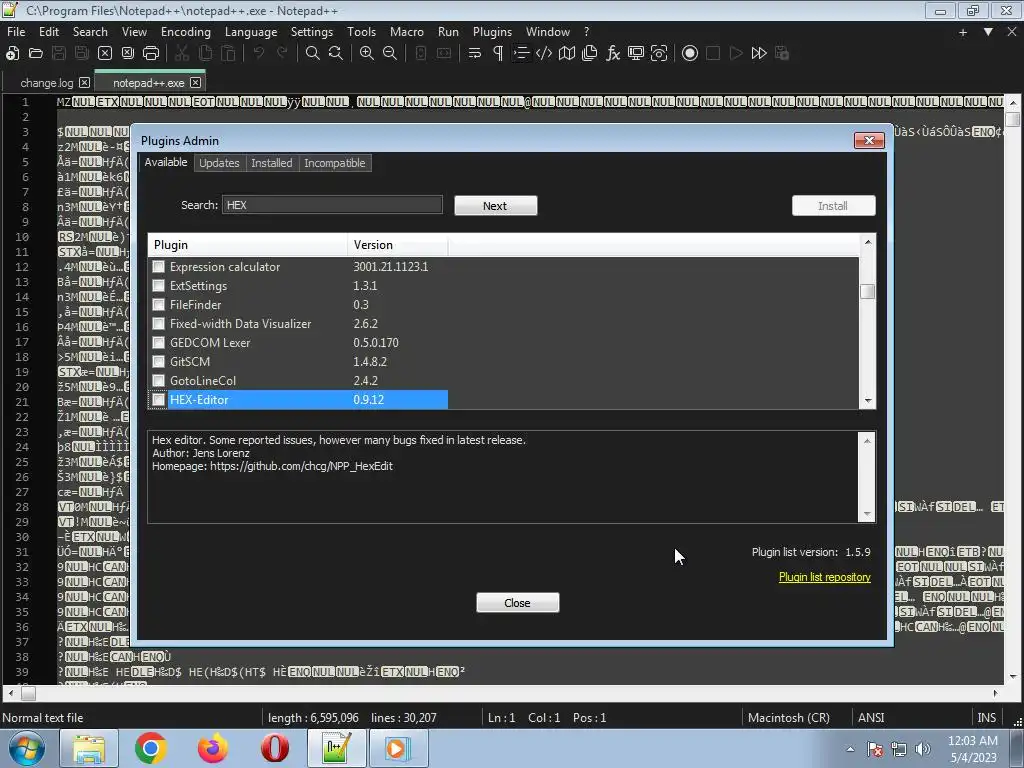Switch to the Updates tab
This screenshot has width=1024, height=768.
219,163
